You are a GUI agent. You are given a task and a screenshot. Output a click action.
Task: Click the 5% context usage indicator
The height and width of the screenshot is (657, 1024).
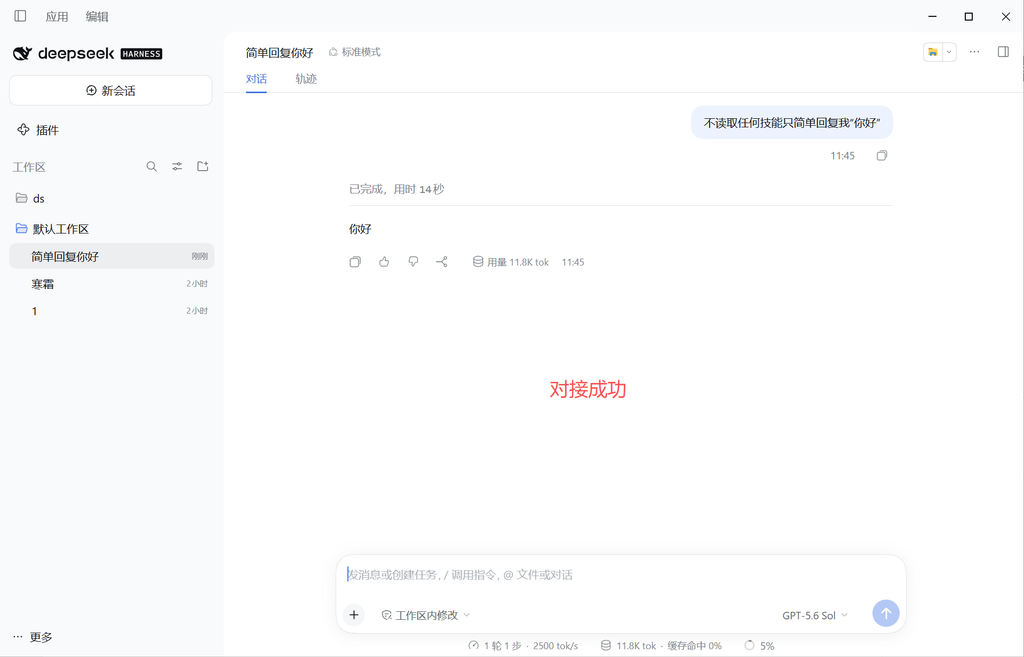760,645
